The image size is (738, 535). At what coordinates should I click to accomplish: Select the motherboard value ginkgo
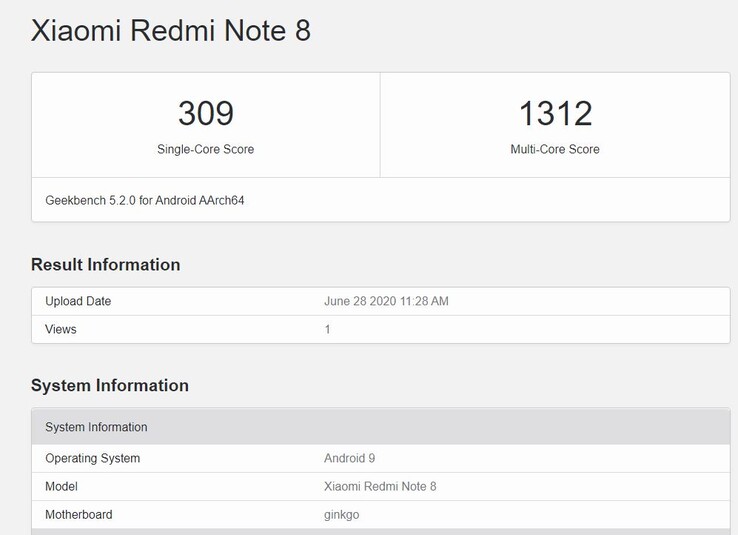coord(342,515)
